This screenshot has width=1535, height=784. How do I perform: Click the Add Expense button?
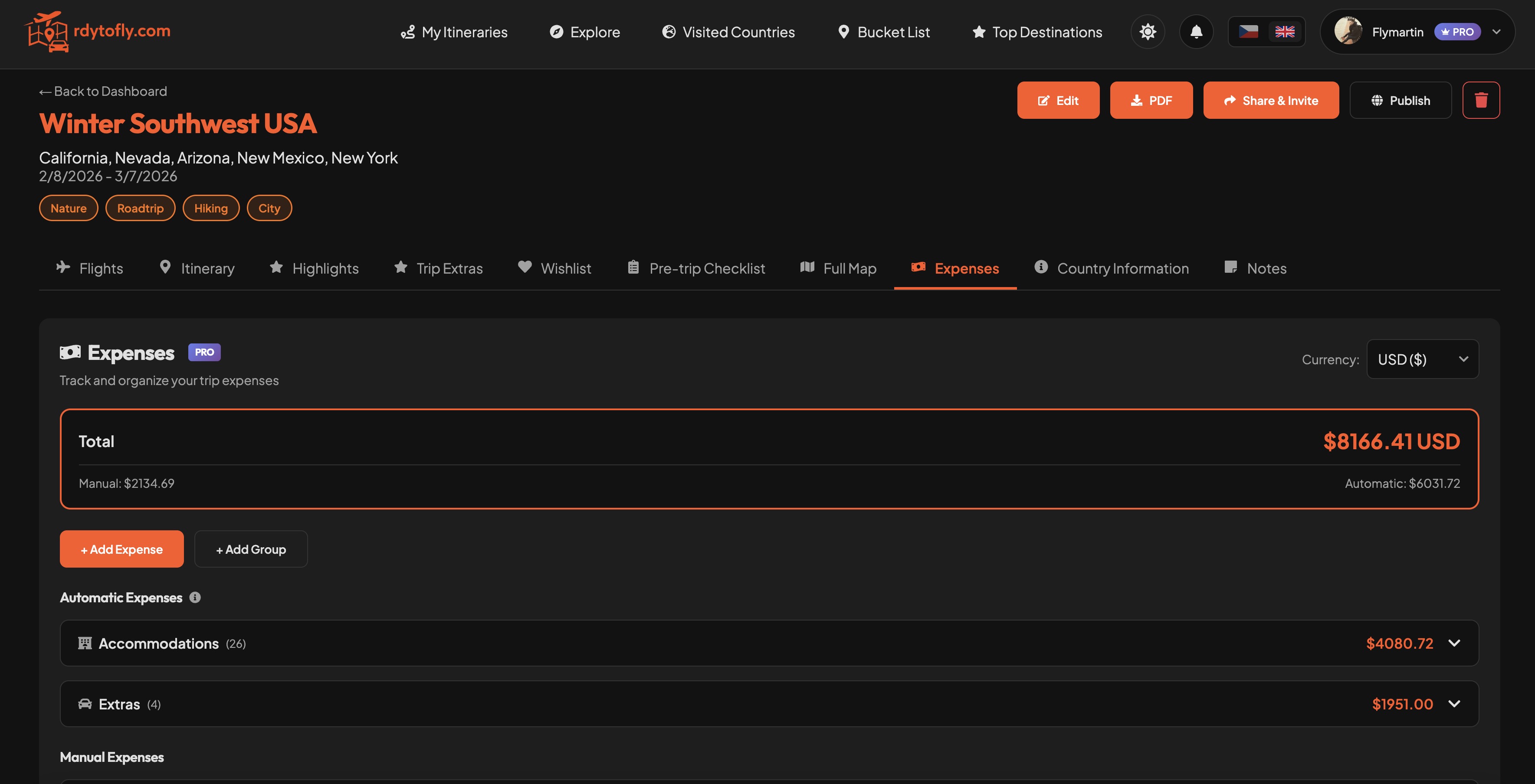click(x=121, y=549)
